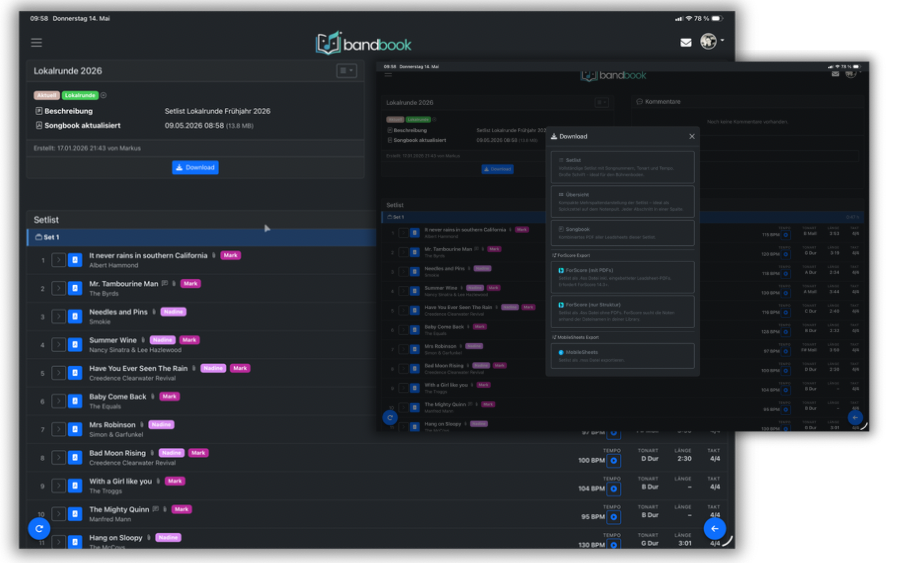Open the hamburger menu
The image size is (901, 563).
[x=37, y=43]
